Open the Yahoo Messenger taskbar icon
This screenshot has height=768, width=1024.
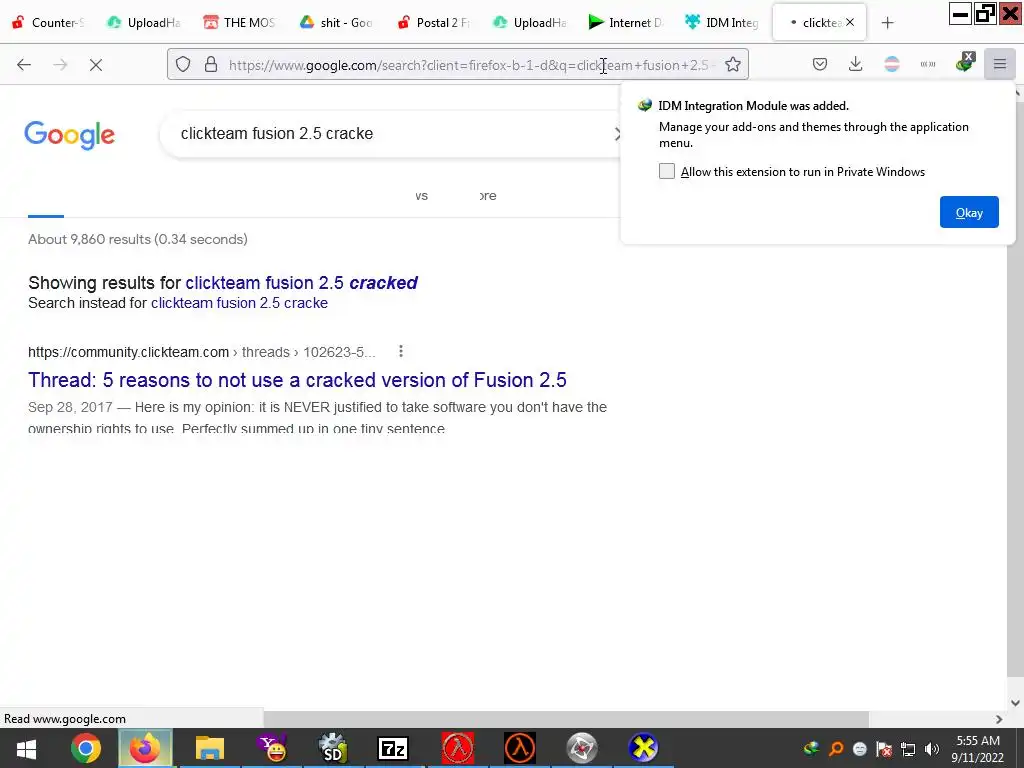[272, 748]
